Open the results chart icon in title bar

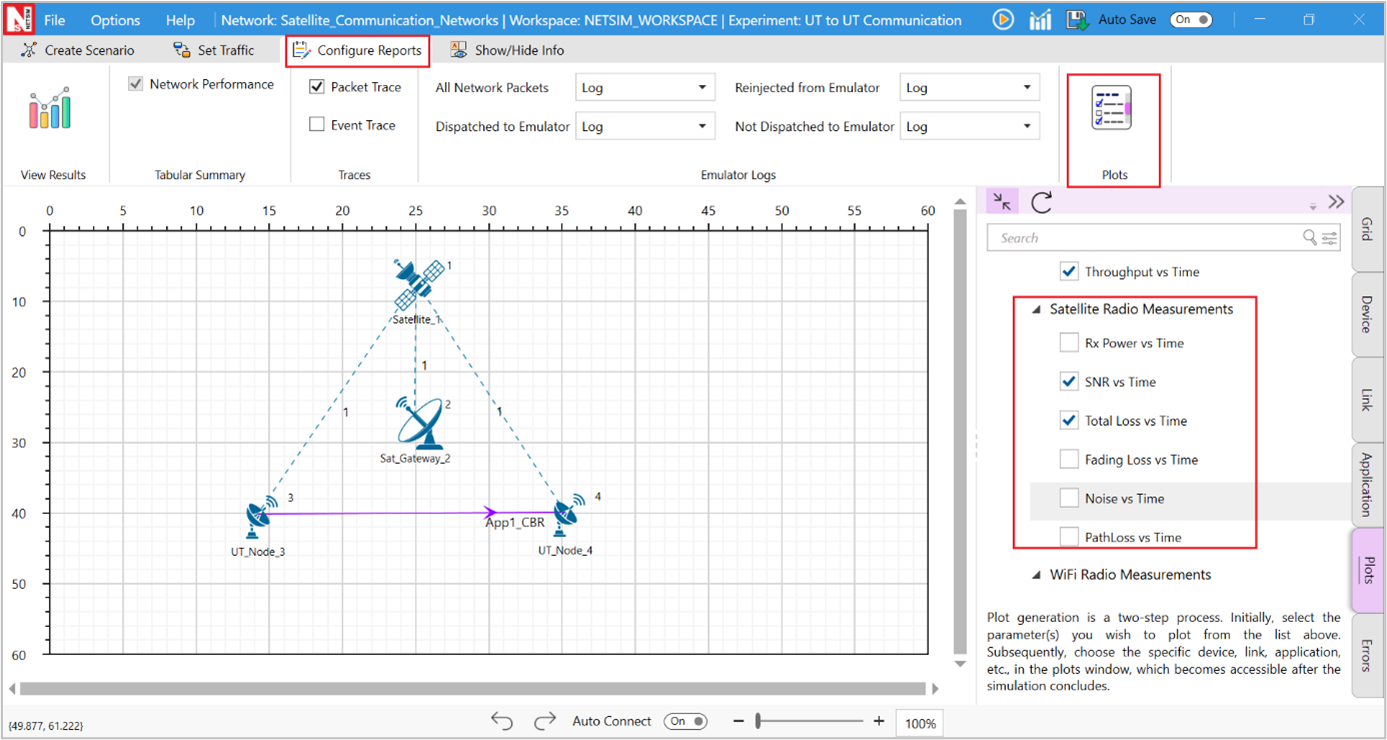1040,20
